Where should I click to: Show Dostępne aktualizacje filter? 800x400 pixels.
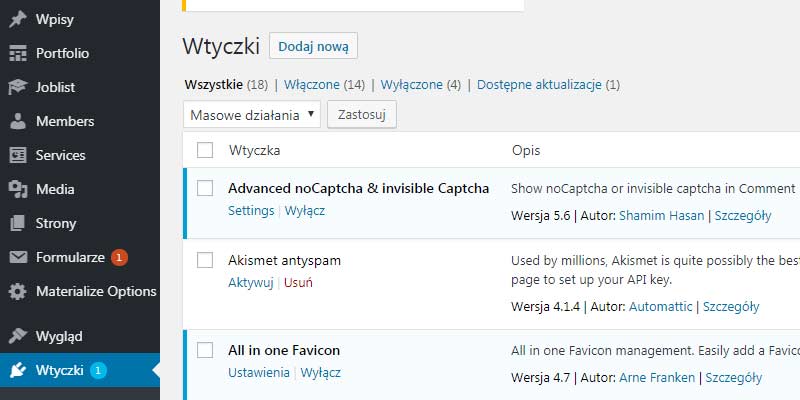coord(539,85)
